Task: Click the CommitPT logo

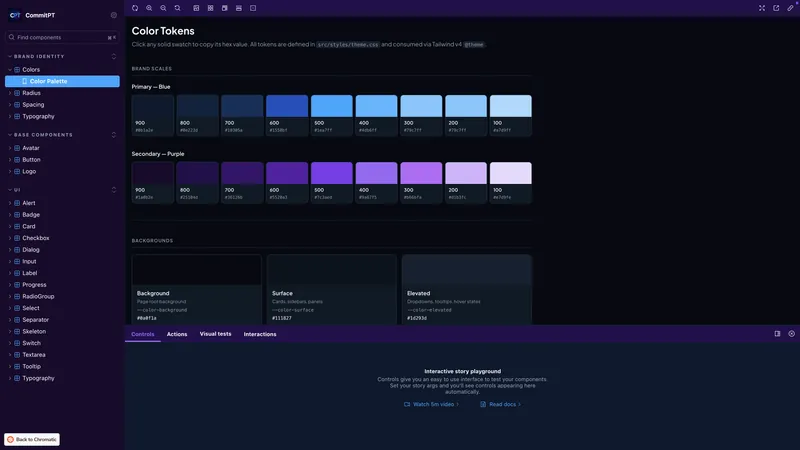Action: coord(32,15)
